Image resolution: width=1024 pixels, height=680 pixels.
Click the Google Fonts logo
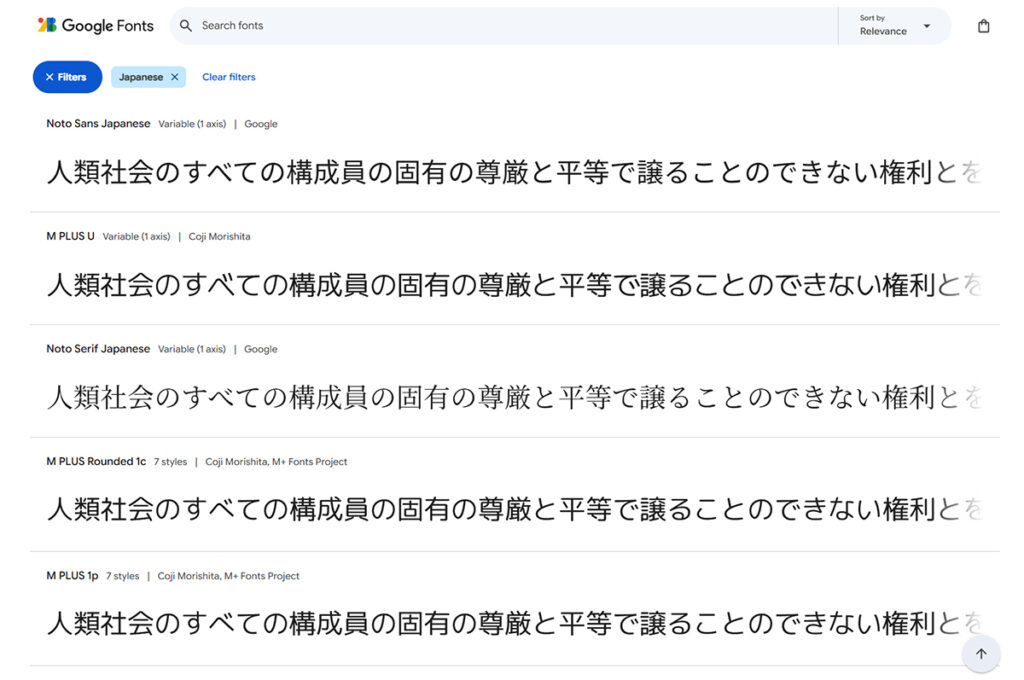[x=95, y=25]
